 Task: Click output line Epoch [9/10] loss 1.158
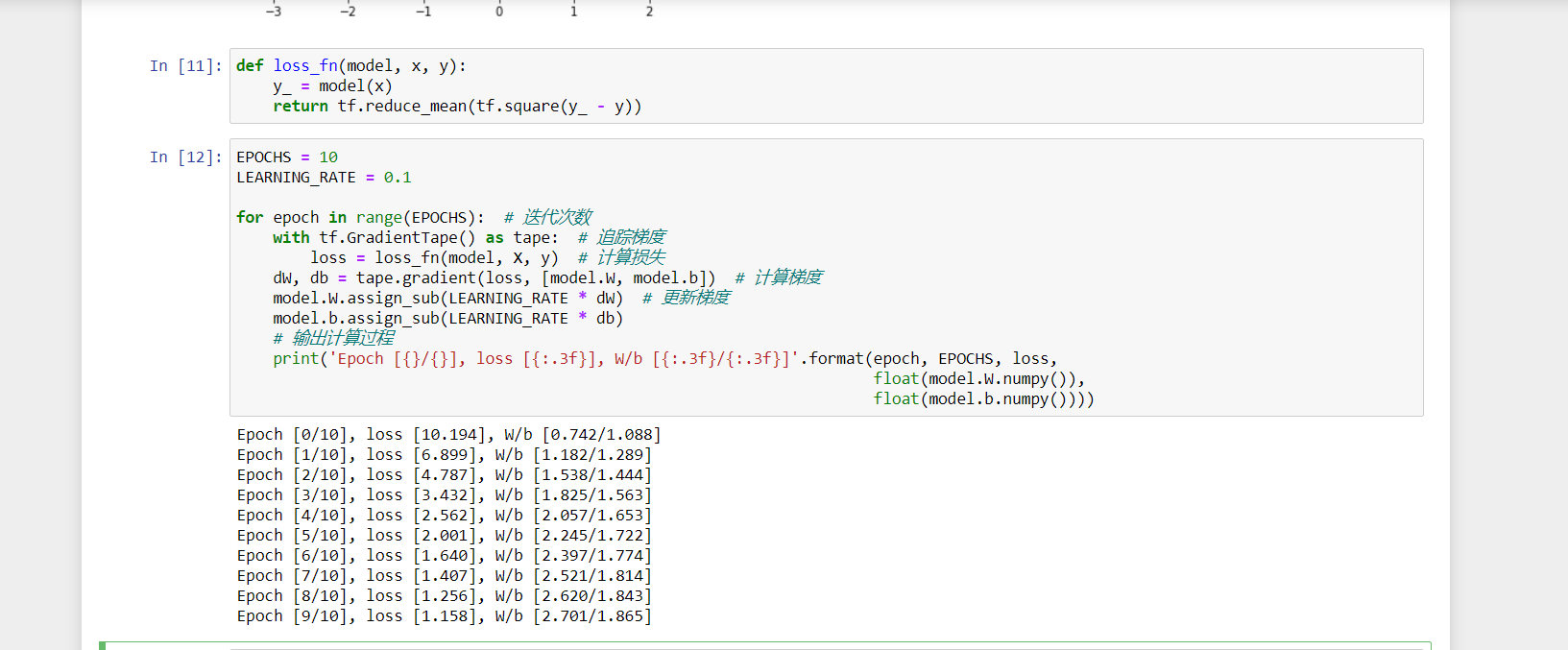click(x=444, y=615)
